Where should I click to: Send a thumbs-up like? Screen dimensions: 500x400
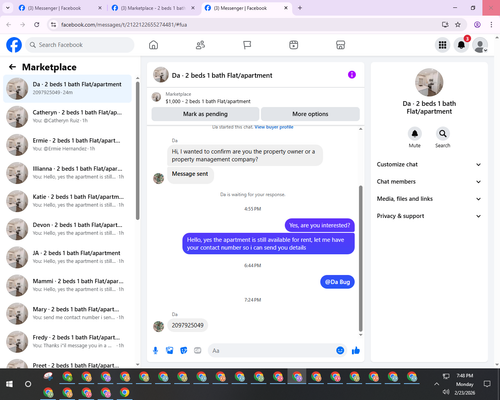[356, 350]
